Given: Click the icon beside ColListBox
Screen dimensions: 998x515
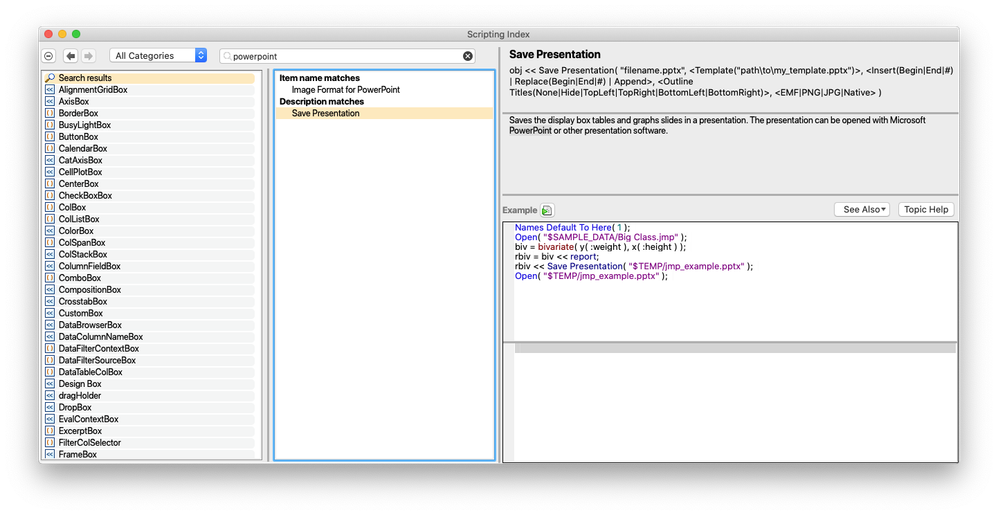Looking at the screenshot, I should 50,219.
